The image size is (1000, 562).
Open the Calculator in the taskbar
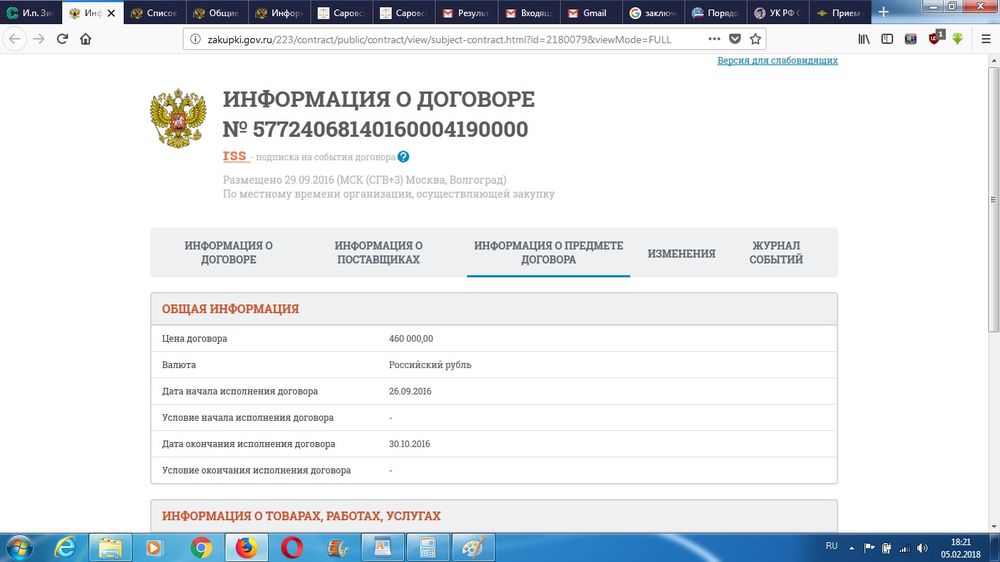428,547
